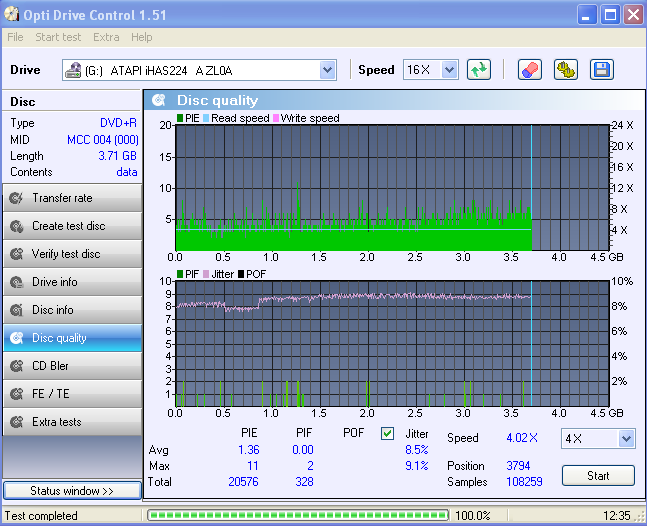Toggle the Jitter checkbox

[387, 434]
